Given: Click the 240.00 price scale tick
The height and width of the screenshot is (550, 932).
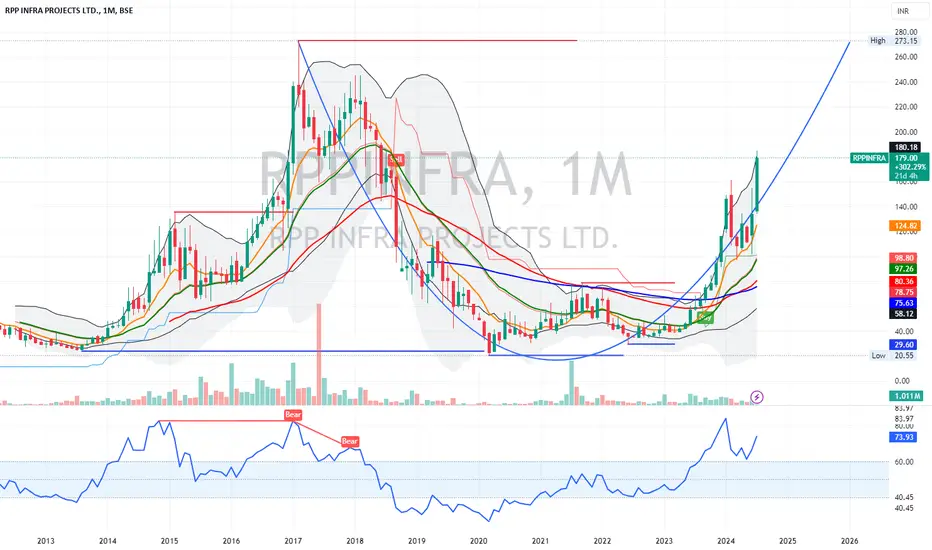Looking at the screenshot, I should coord(906,82).
